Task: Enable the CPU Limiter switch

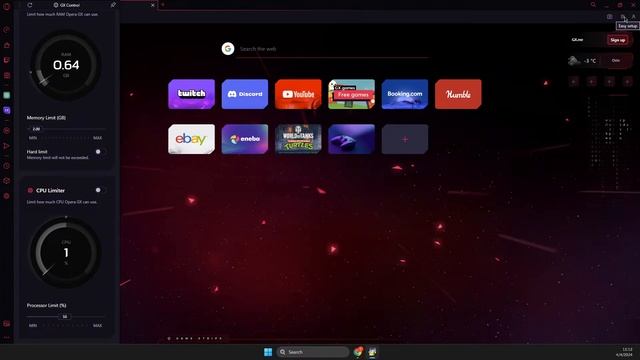Action: pos(100,190)
